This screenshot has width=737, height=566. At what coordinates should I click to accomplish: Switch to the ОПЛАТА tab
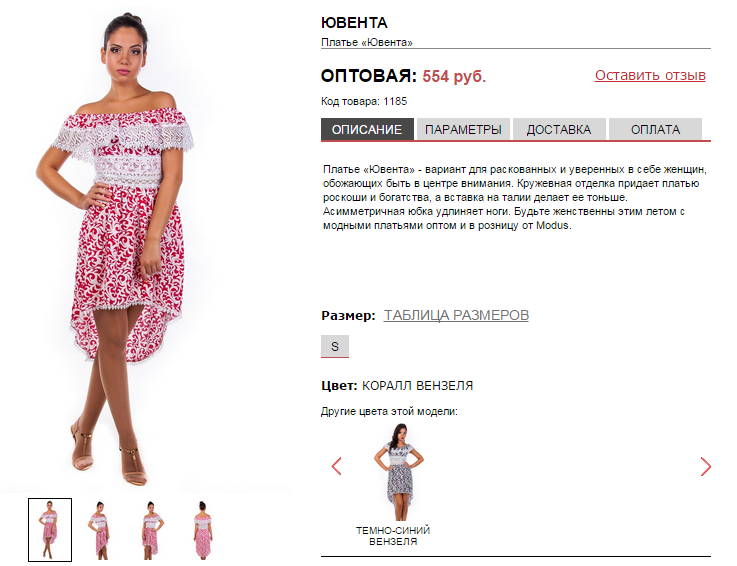[x=655, y=129]
